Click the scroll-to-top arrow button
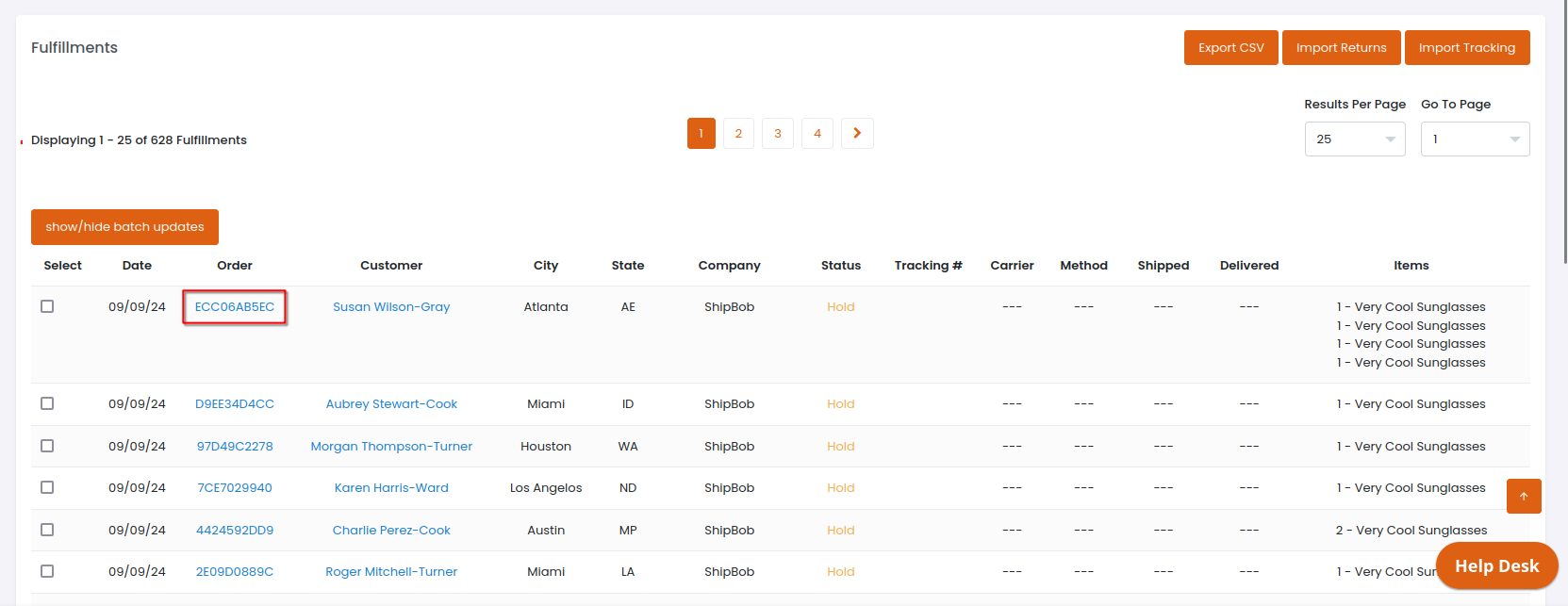 (x=1523, y=496)
